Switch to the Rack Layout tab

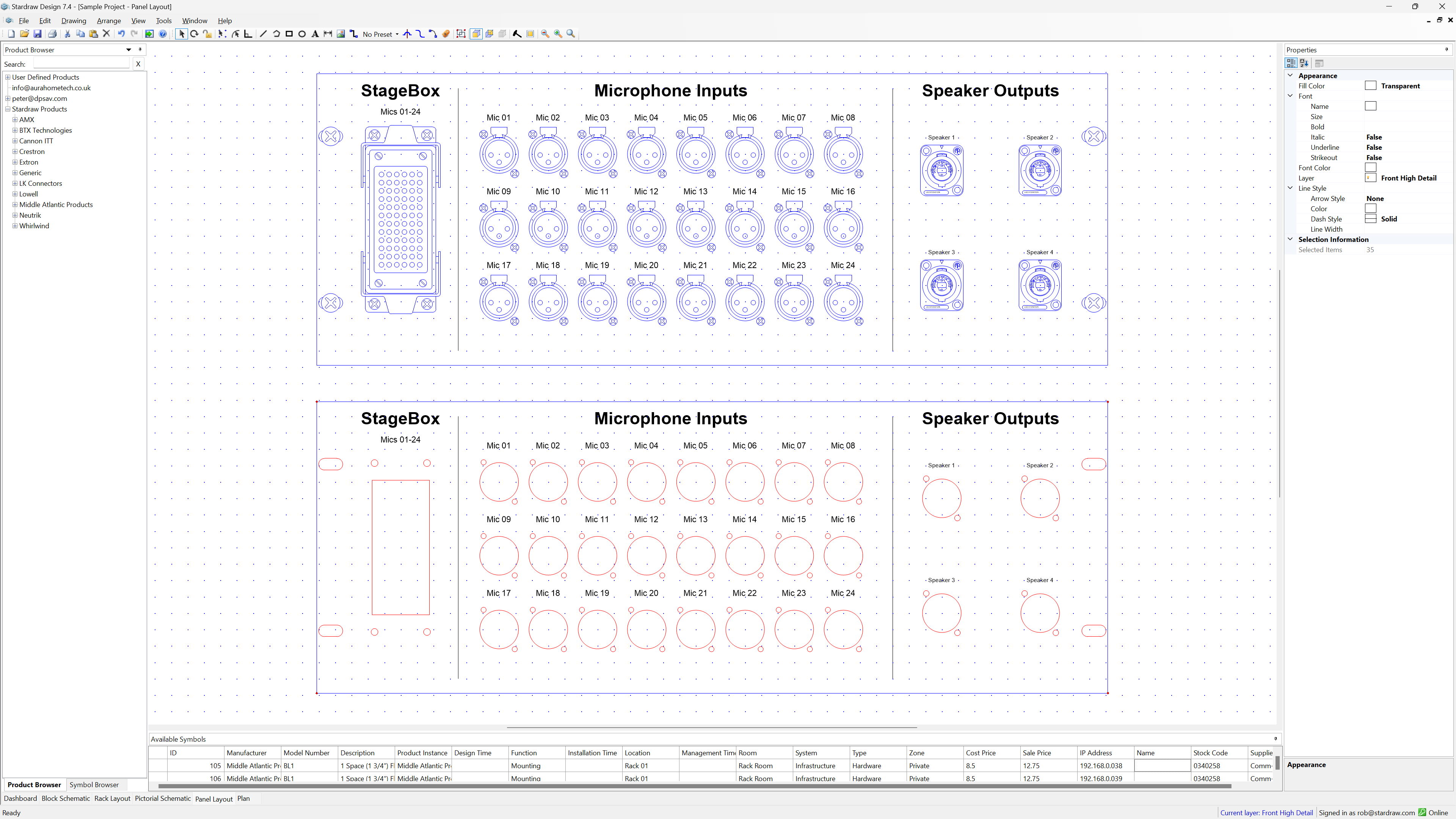coord(112,799)
